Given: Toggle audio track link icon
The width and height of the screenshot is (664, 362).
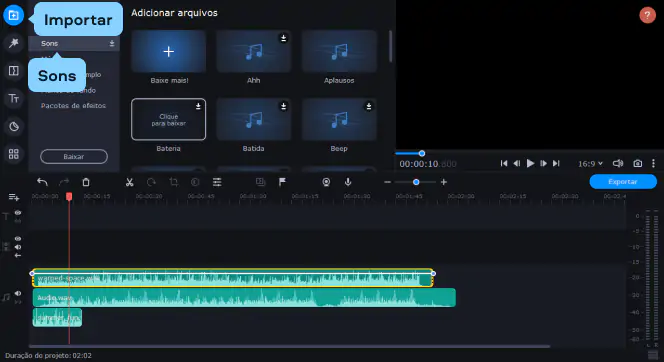Looking at the screenshot, I should [x=18, y=302].
